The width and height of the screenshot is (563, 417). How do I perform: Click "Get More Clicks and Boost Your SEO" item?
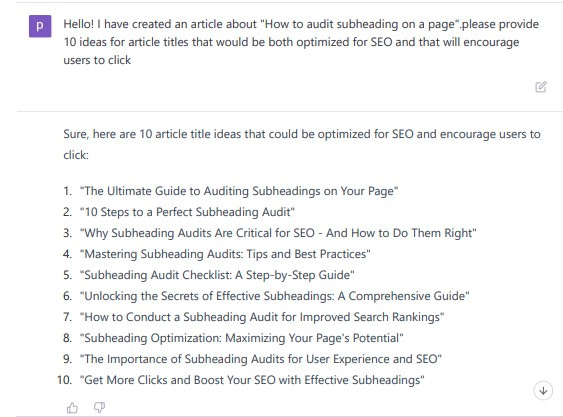(252, 380)
